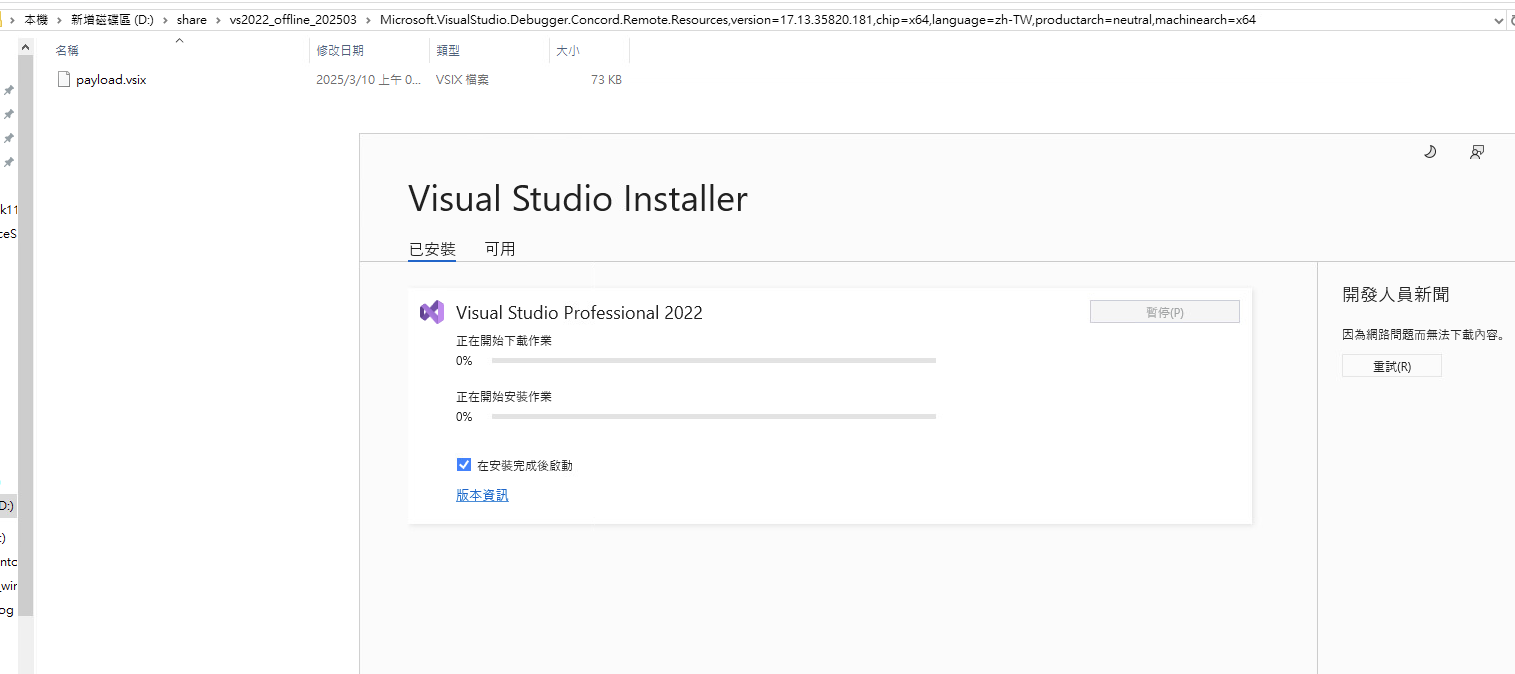
Task: Click the 73 KB size cell
Action: pos(606,80)
